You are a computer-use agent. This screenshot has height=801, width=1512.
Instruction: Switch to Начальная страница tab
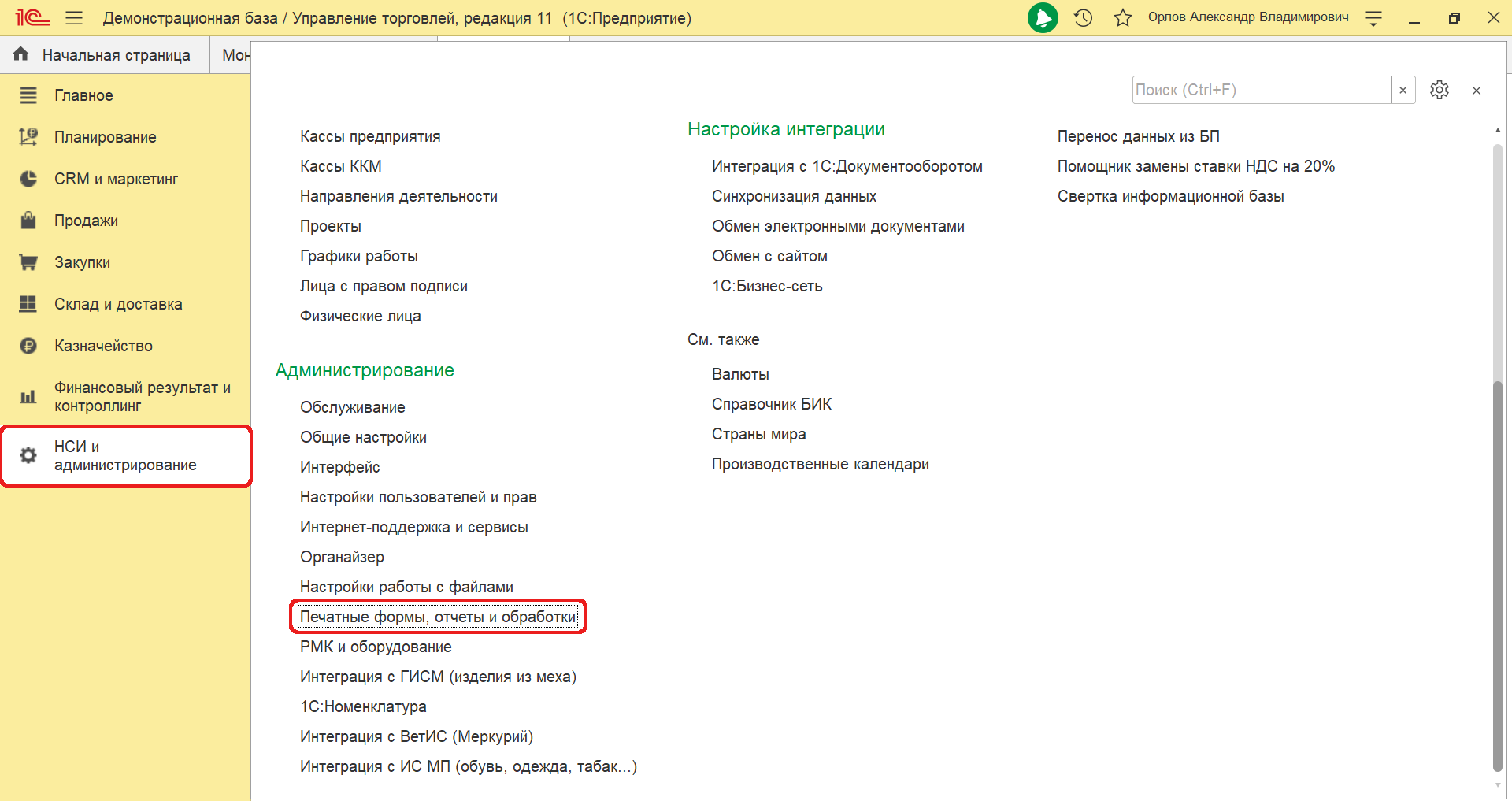tap(105, 55)
